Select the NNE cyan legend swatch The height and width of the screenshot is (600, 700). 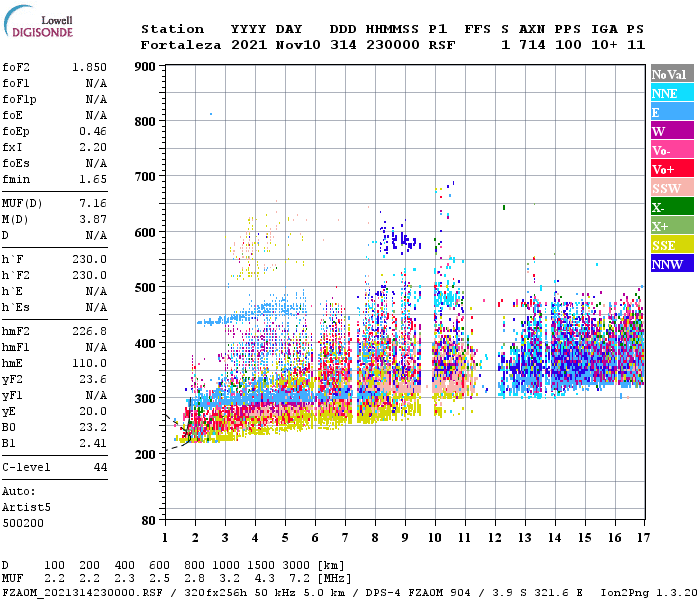(672, 93)
